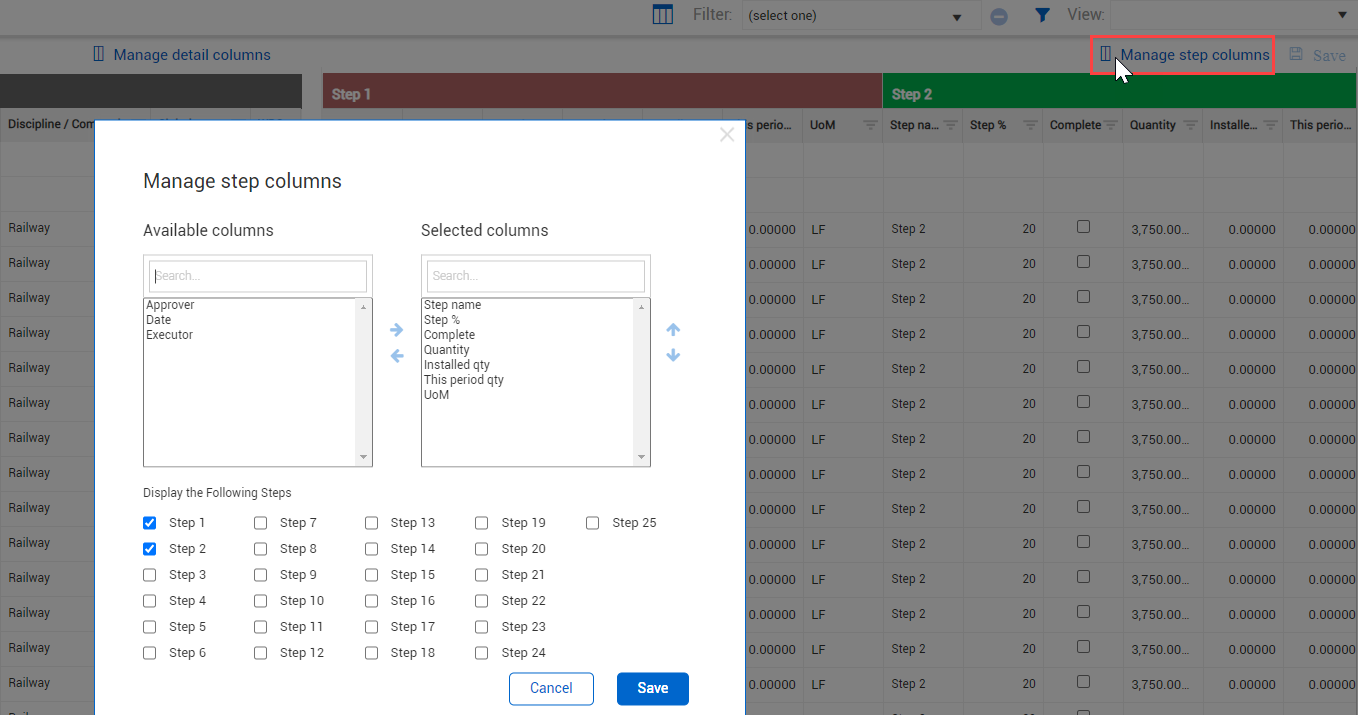The image size is (1358, 715).
Task: Enable the Step 13 checkbox
Action: click(372, 523)
